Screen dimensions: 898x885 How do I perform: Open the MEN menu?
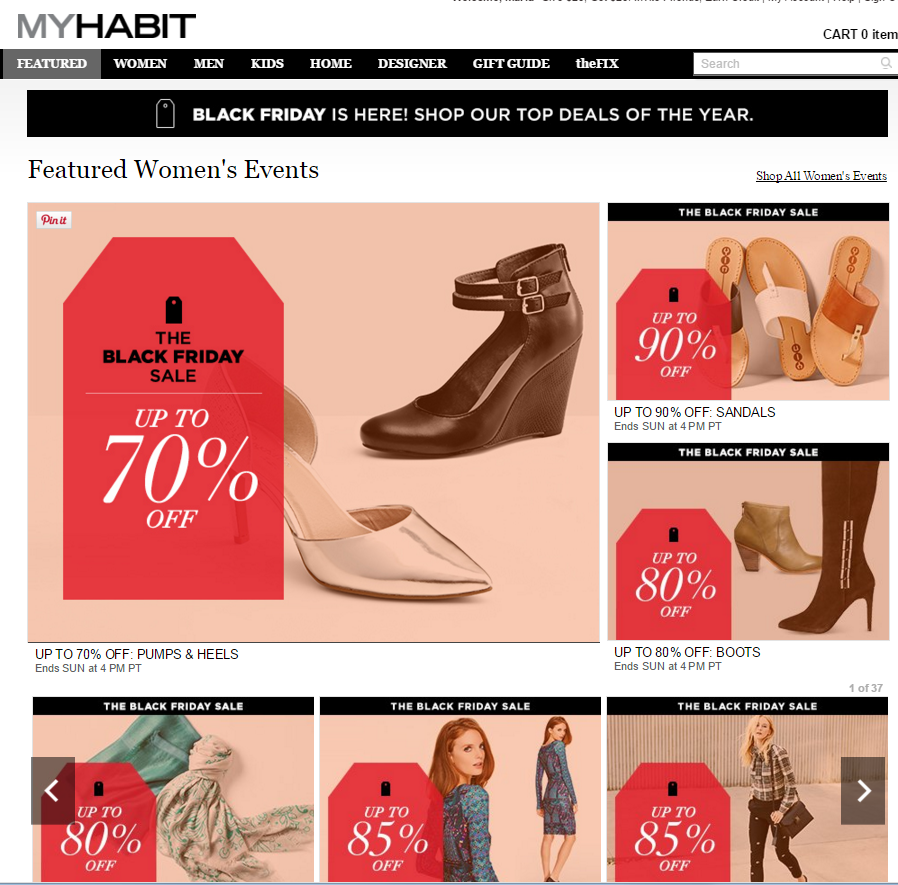(208, 64)
